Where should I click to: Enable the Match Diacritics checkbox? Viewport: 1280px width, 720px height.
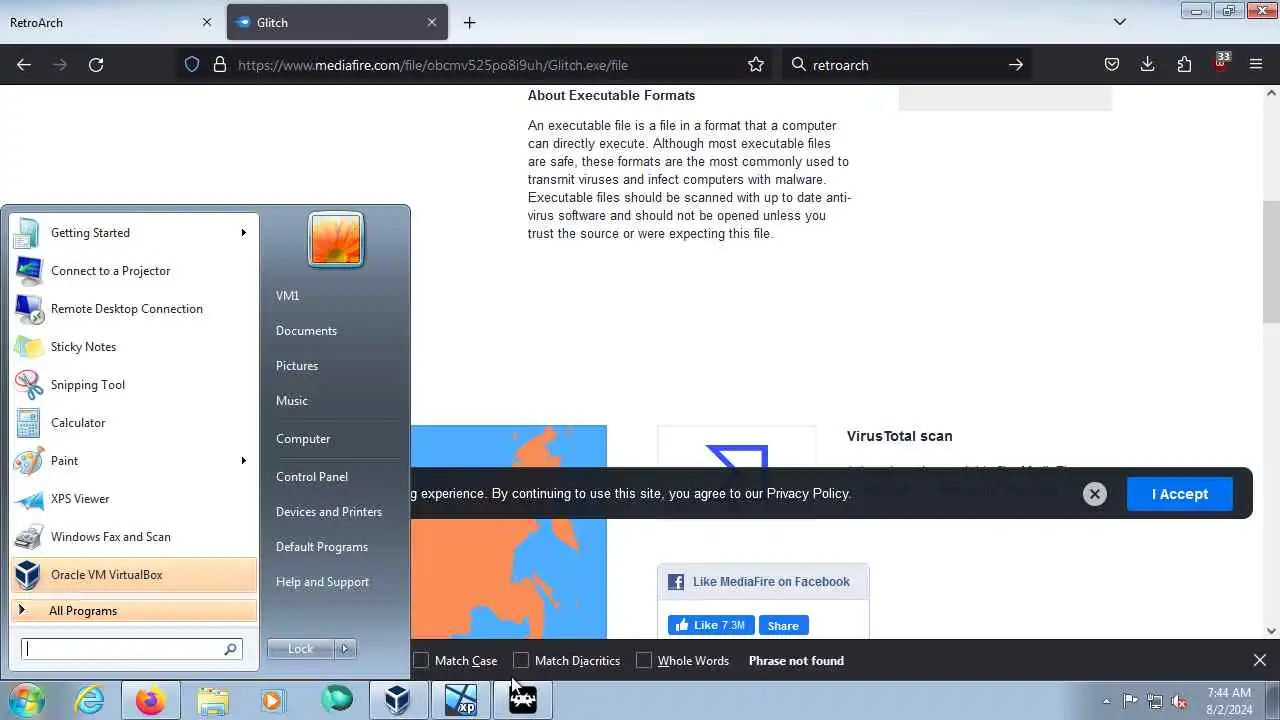[x=521, y=661]
